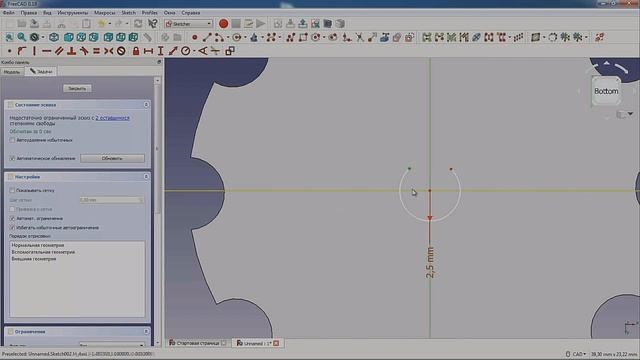Click the execute macro play icon

pos(261,24)
